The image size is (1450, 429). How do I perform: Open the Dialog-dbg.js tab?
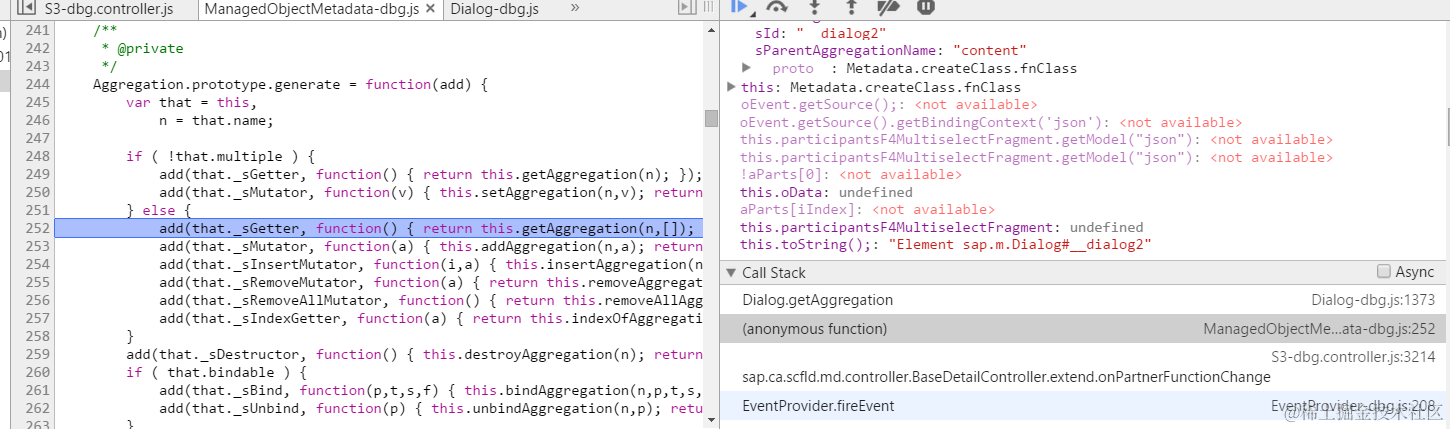494,9
